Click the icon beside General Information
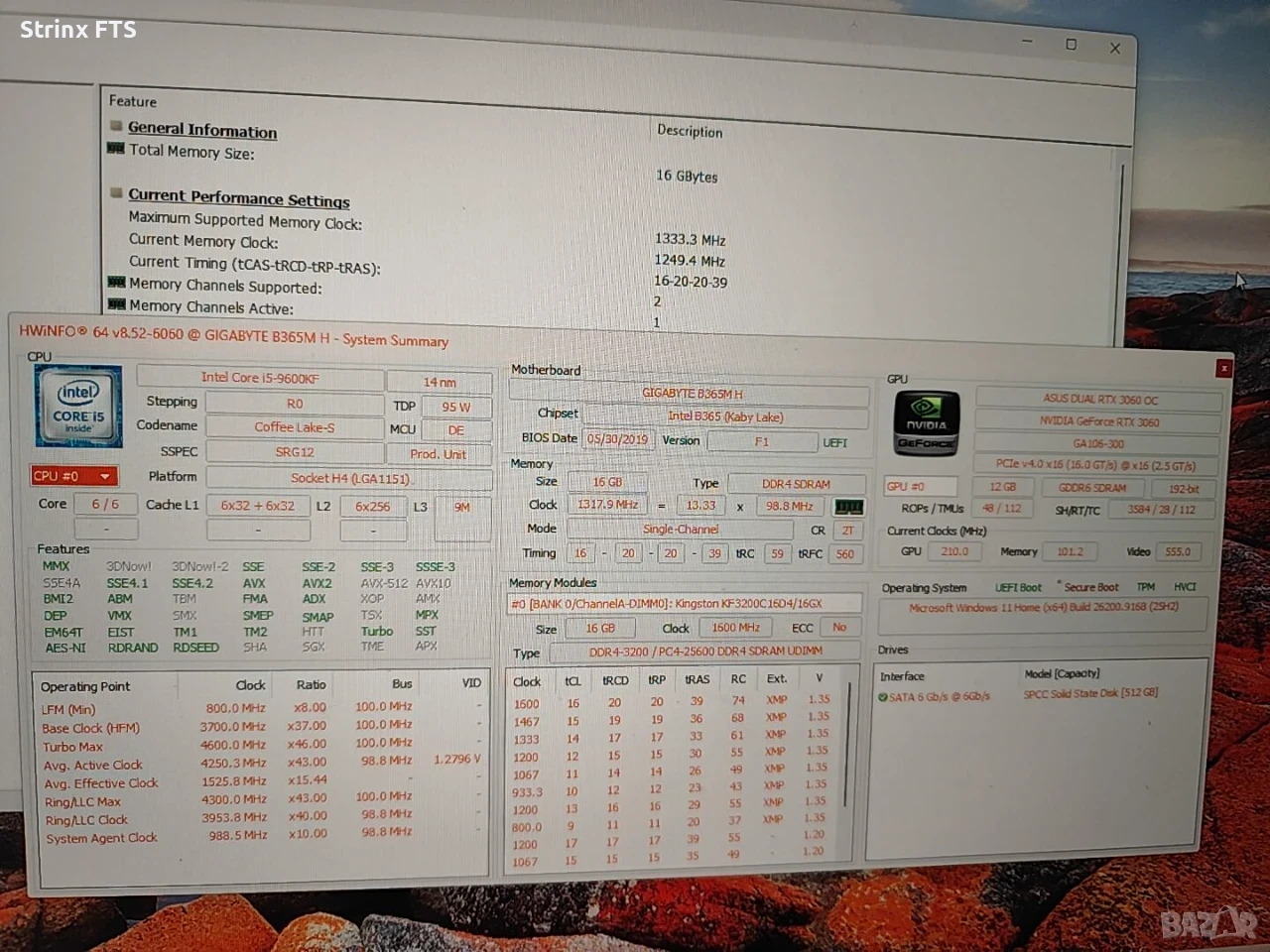This screenshot has height=952, width=1270. click(x=116, y=127)
